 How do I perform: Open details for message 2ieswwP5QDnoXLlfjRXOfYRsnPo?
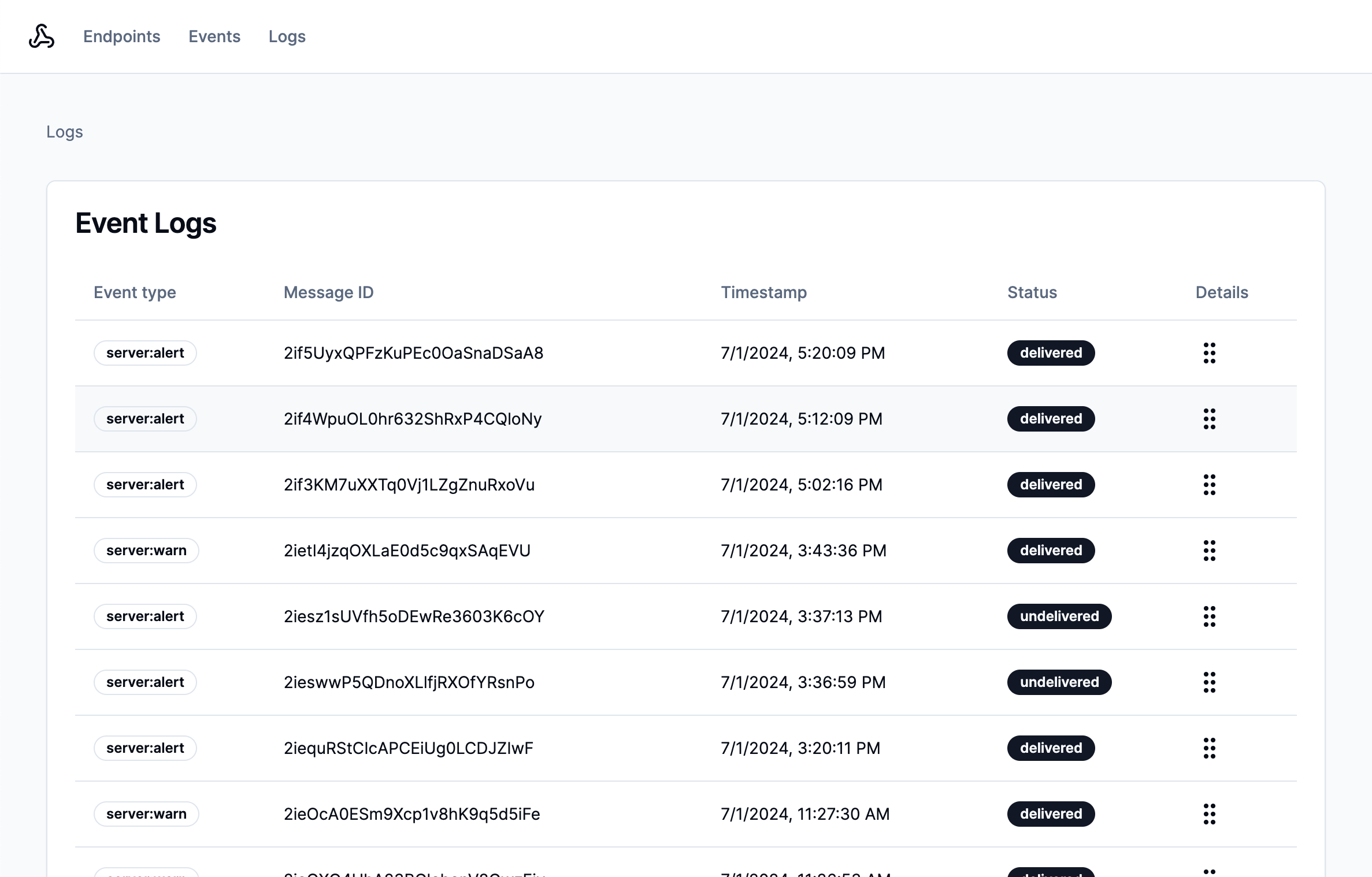(1210, 682)
